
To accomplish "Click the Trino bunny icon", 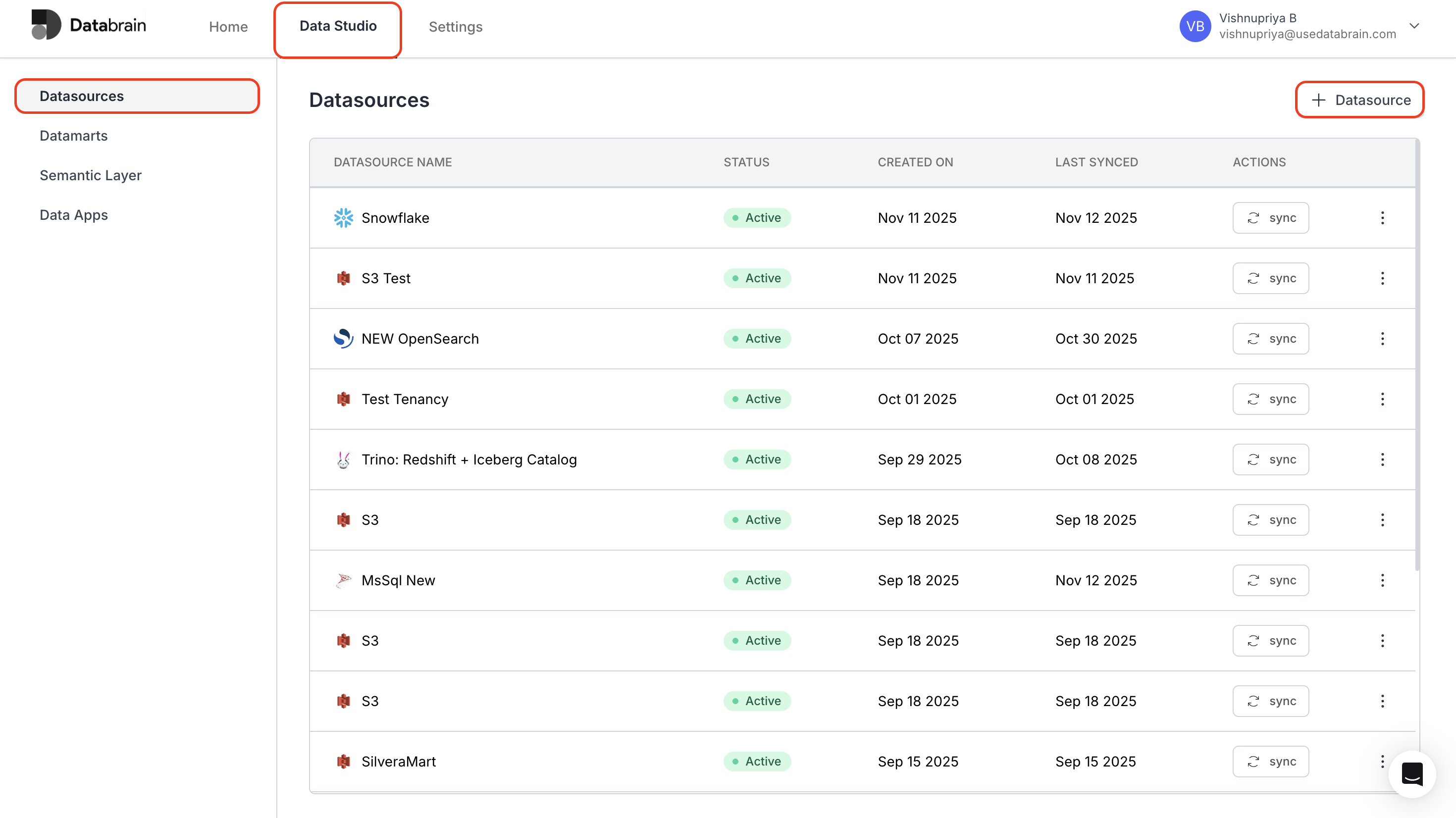I will 343,460.
